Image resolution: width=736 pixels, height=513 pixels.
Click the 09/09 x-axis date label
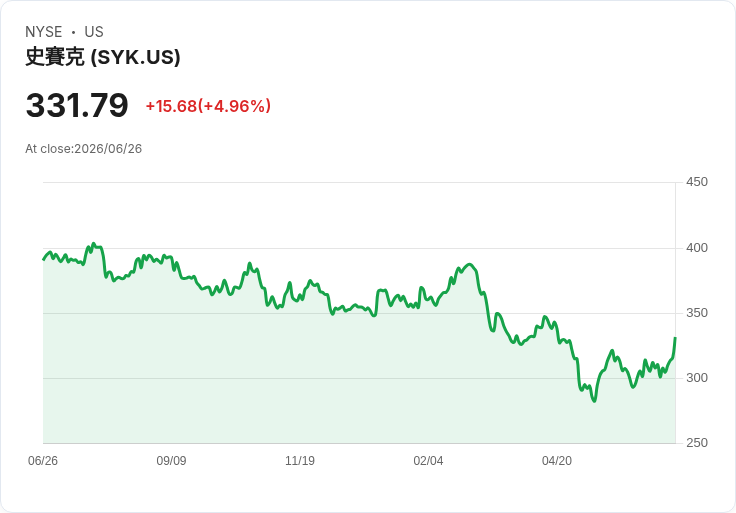pos(171,461)
